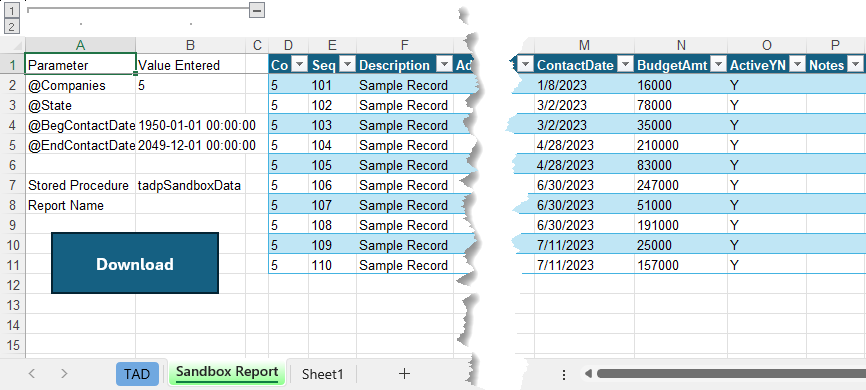Select the Value Entered cell
This screenshot has width=866, height=390.
191,65
